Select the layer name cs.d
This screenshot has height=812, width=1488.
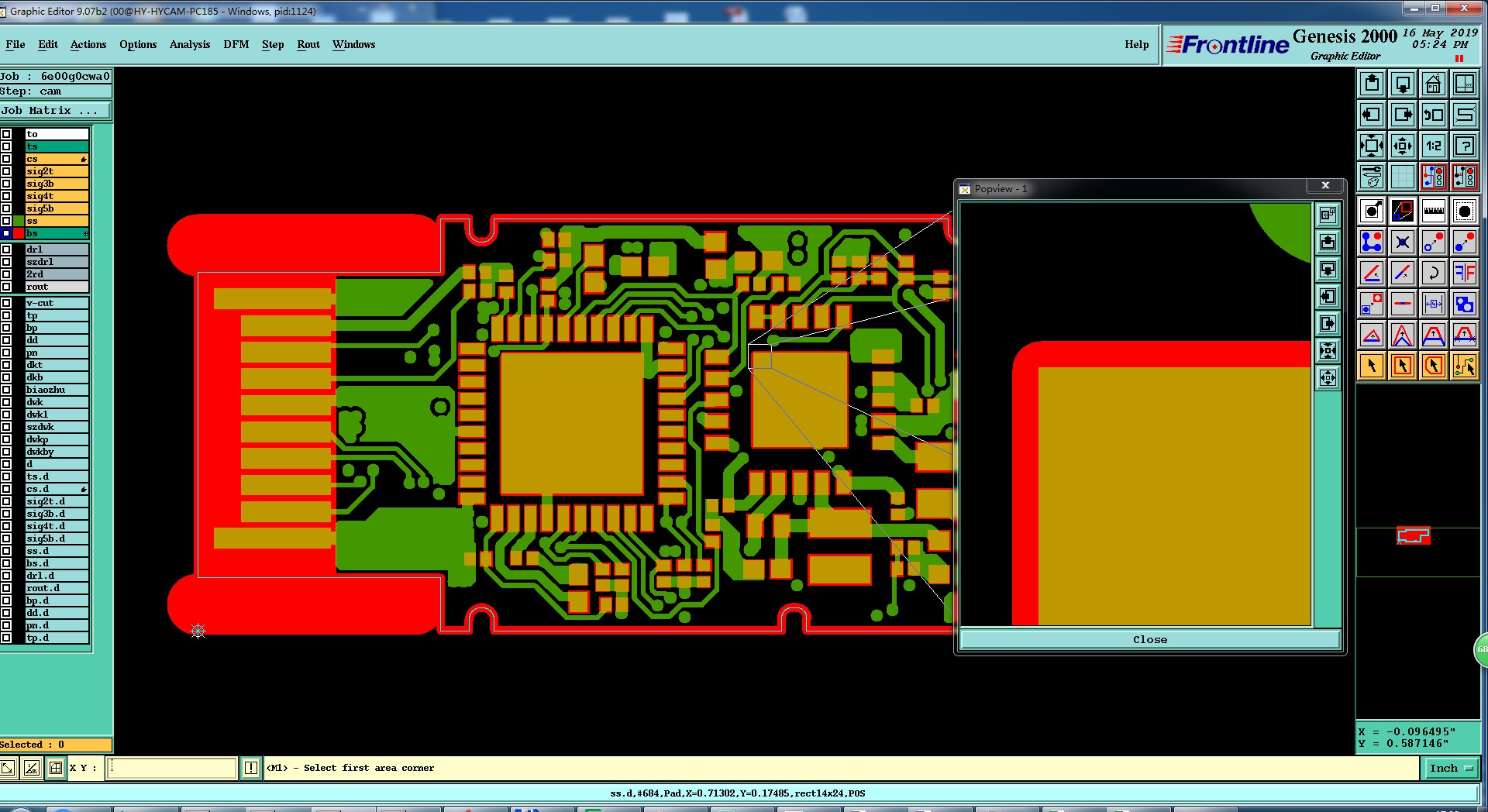click(x=57, y=489)
